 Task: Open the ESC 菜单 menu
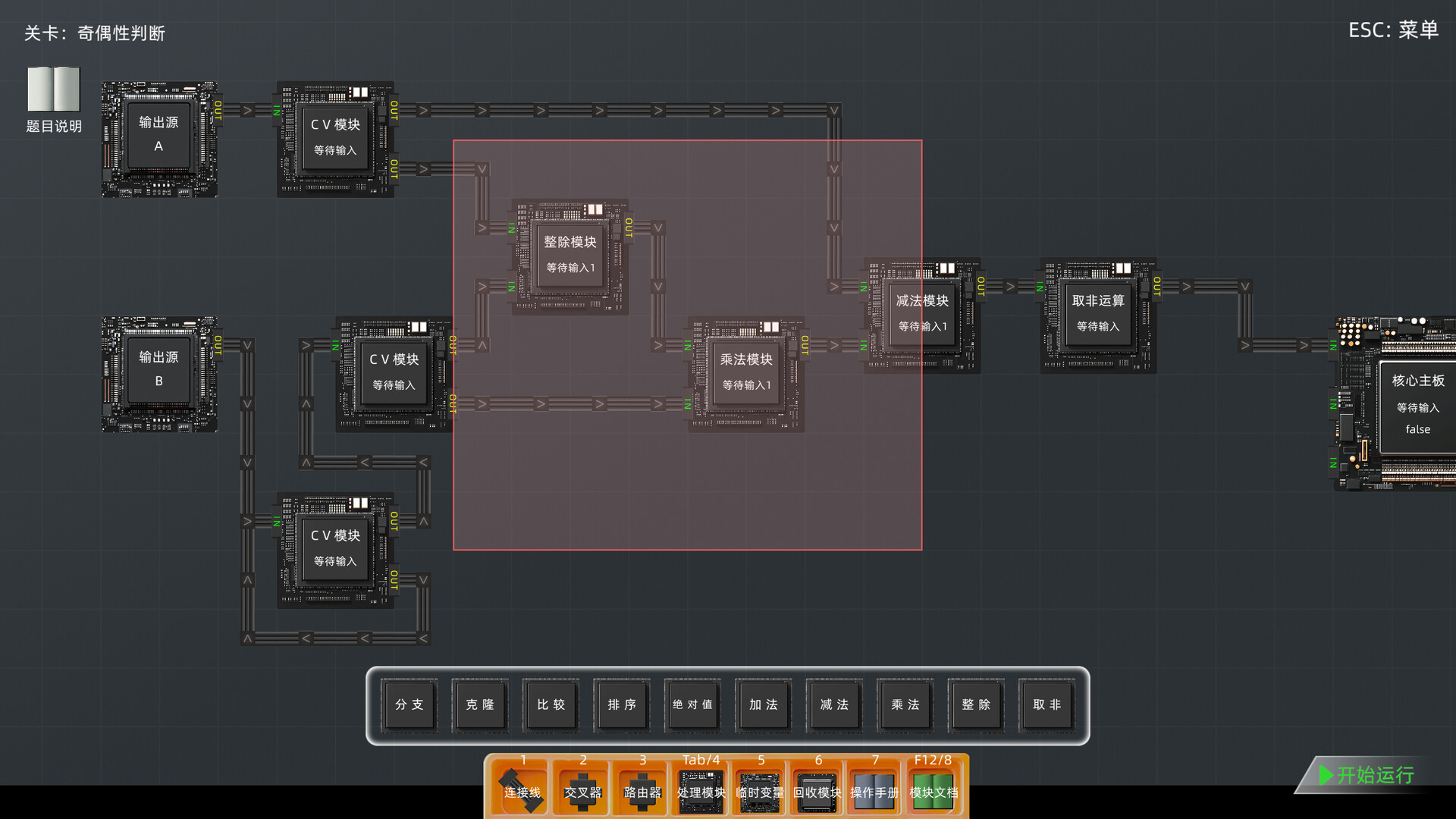point(1395,31)
